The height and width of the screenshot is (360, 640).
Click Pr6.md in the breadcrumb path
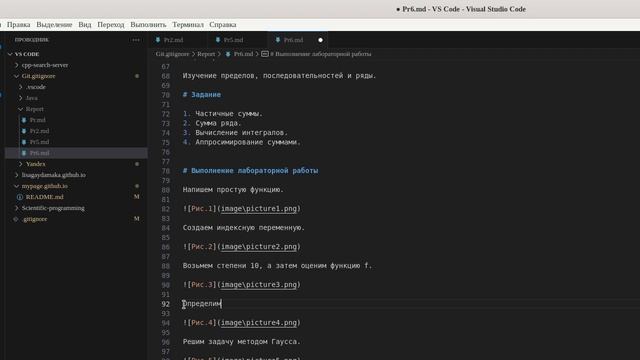click(243, 54)
